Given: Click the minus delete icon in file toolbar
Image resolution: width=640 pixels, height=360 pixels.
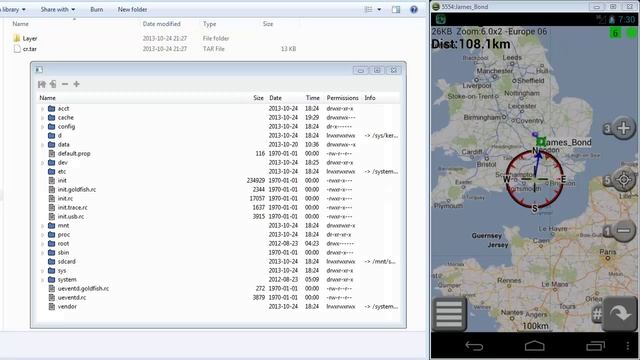Looking at the screenshot, I should (x=65, y=84).
